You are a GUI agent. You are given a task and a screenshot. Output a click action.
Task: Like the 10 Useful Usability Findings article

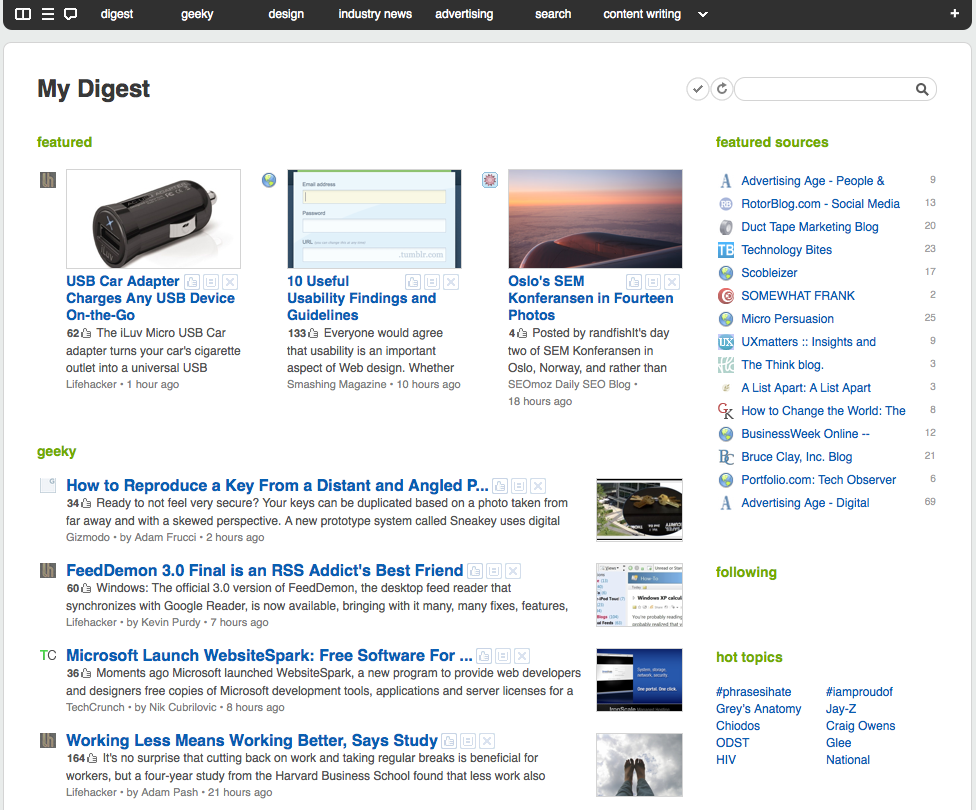413,282
